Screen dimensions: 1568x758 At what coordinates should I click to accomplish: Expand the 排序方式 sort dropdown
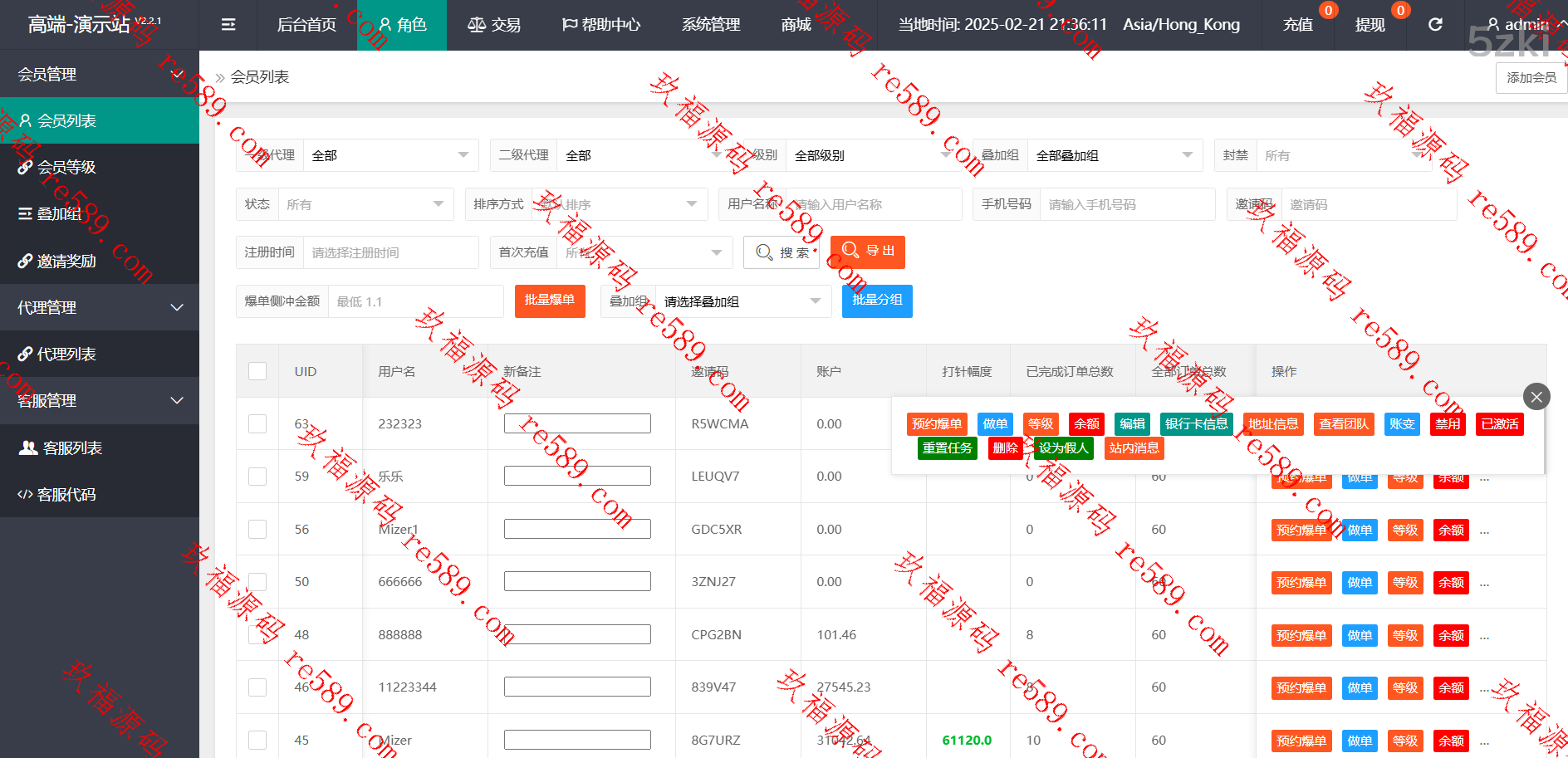(x=619, y=204)
